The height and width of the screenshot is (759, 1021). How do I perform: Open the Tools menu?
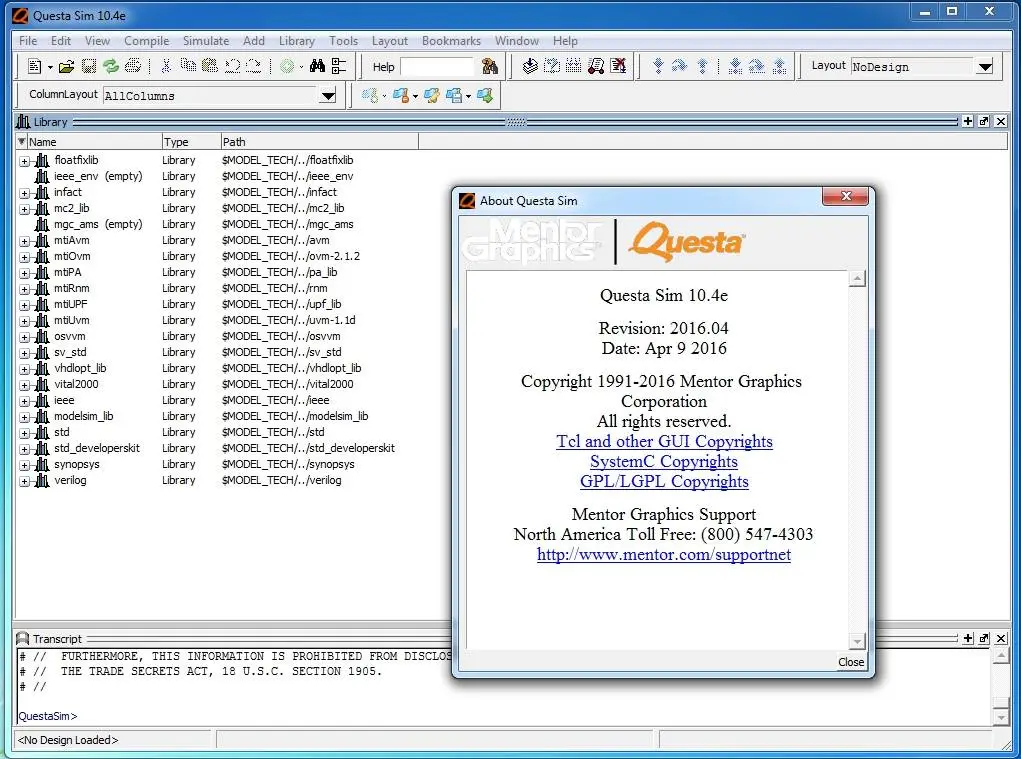tap(343, 40)
